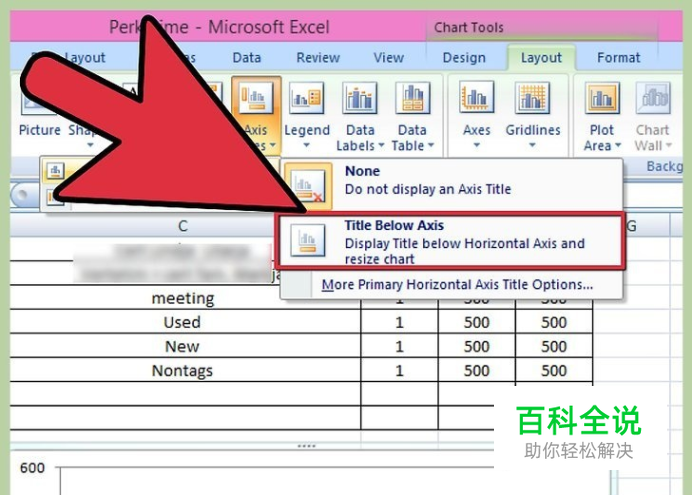The width and height of the screenshot is (692, 495).
Task: Click the Axis Titles ribbon icon
Action: (256, 98)
